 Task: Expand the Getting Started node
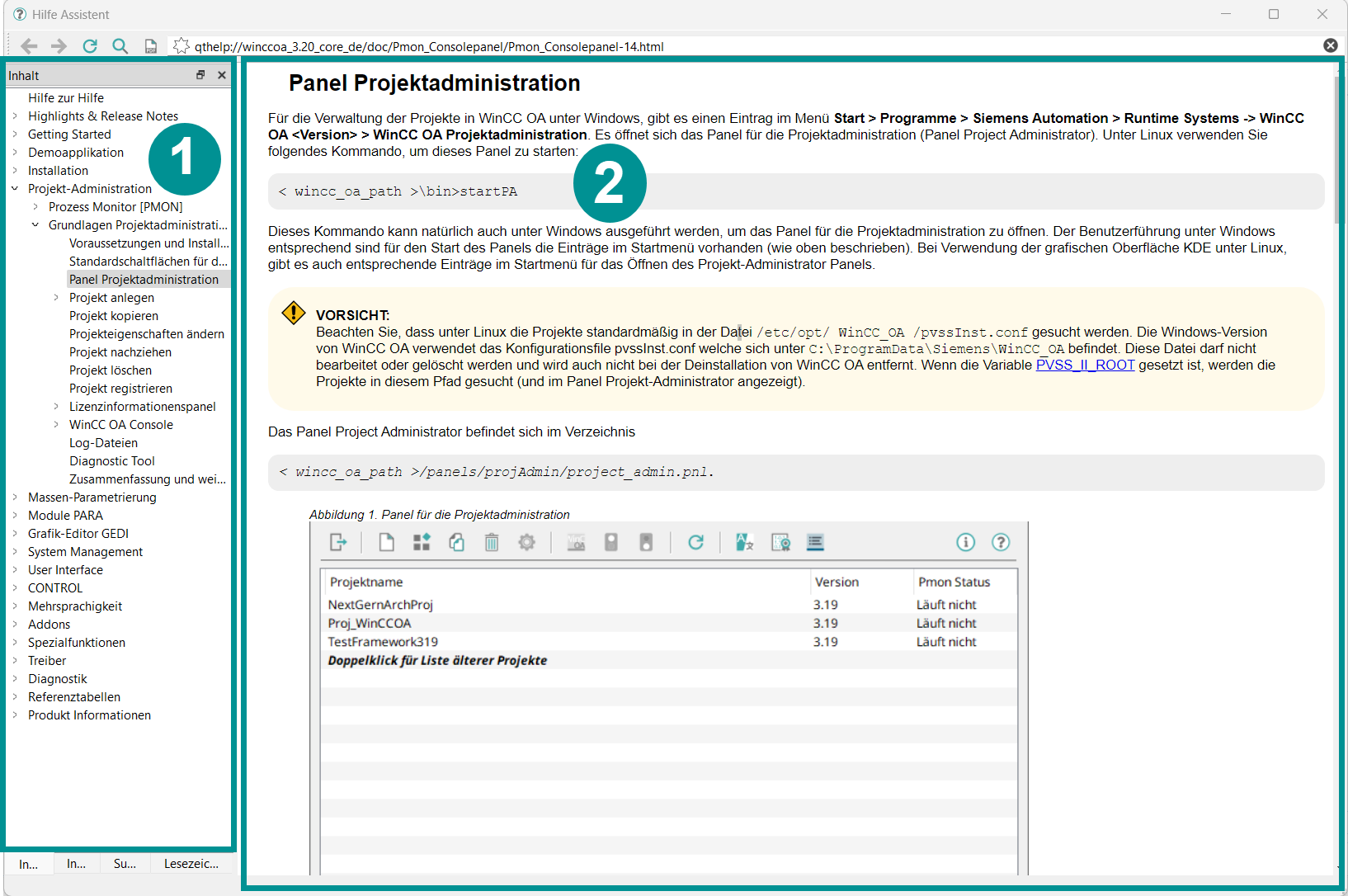pyautogui.click(x=15, y=134)
